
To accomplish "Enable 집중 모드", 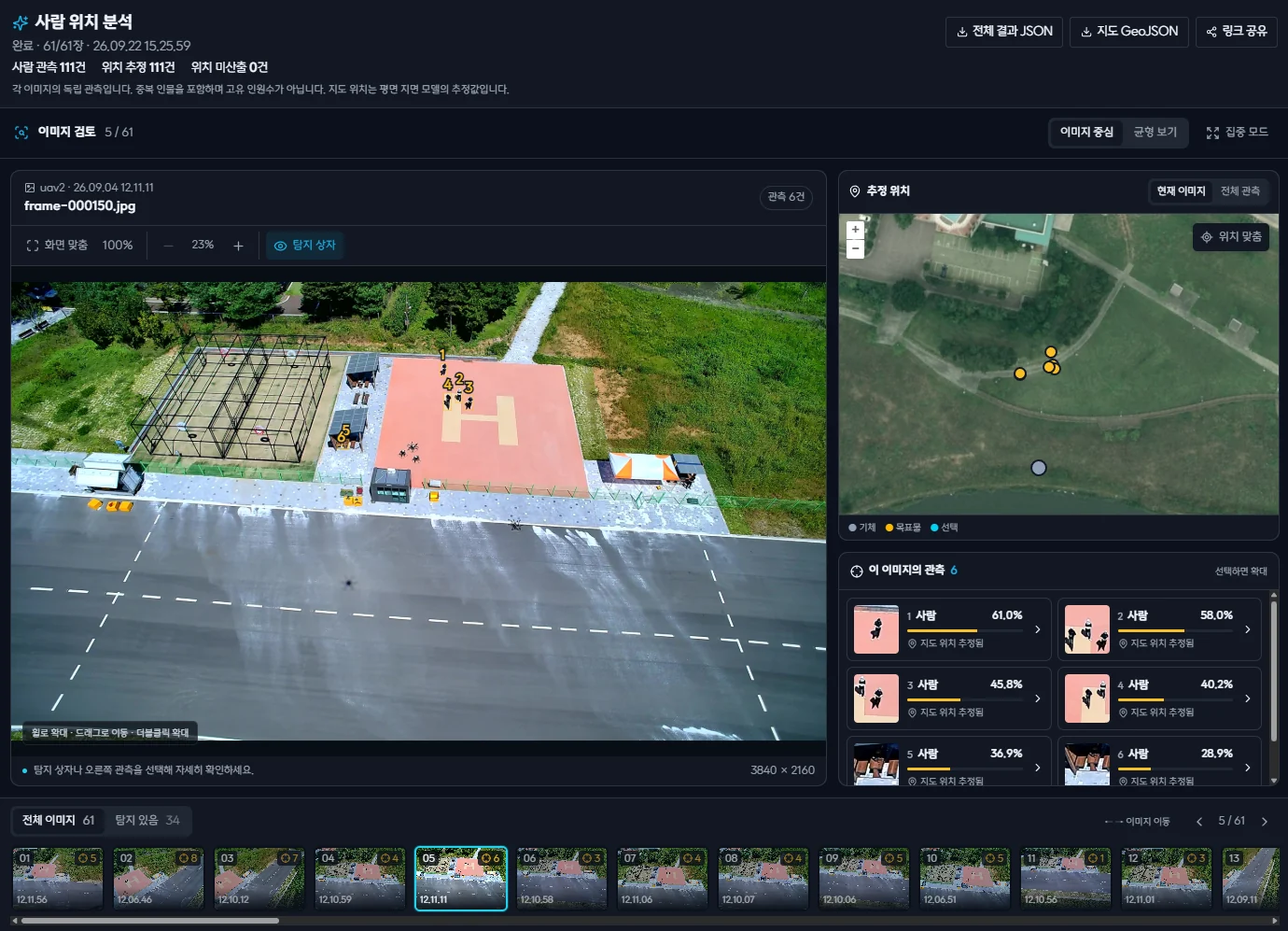I will tap(1237, 133).
